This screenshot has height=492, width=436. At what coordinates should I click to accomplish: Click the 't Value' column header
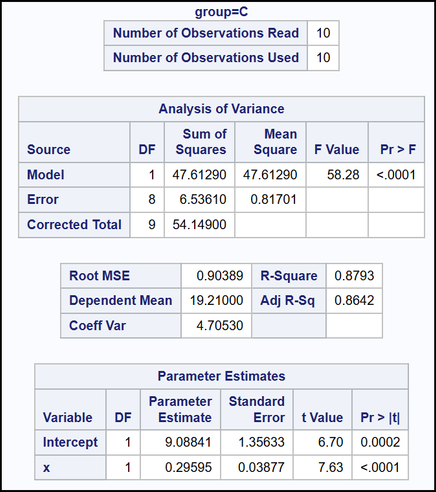pyautogui.click(x=322, y=417)
